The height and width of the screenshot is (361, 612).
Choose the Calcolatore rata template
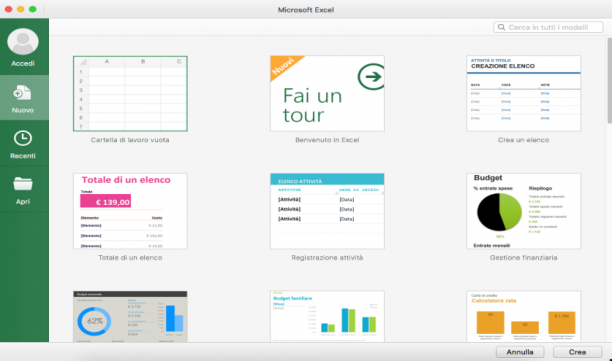point(523,317)
